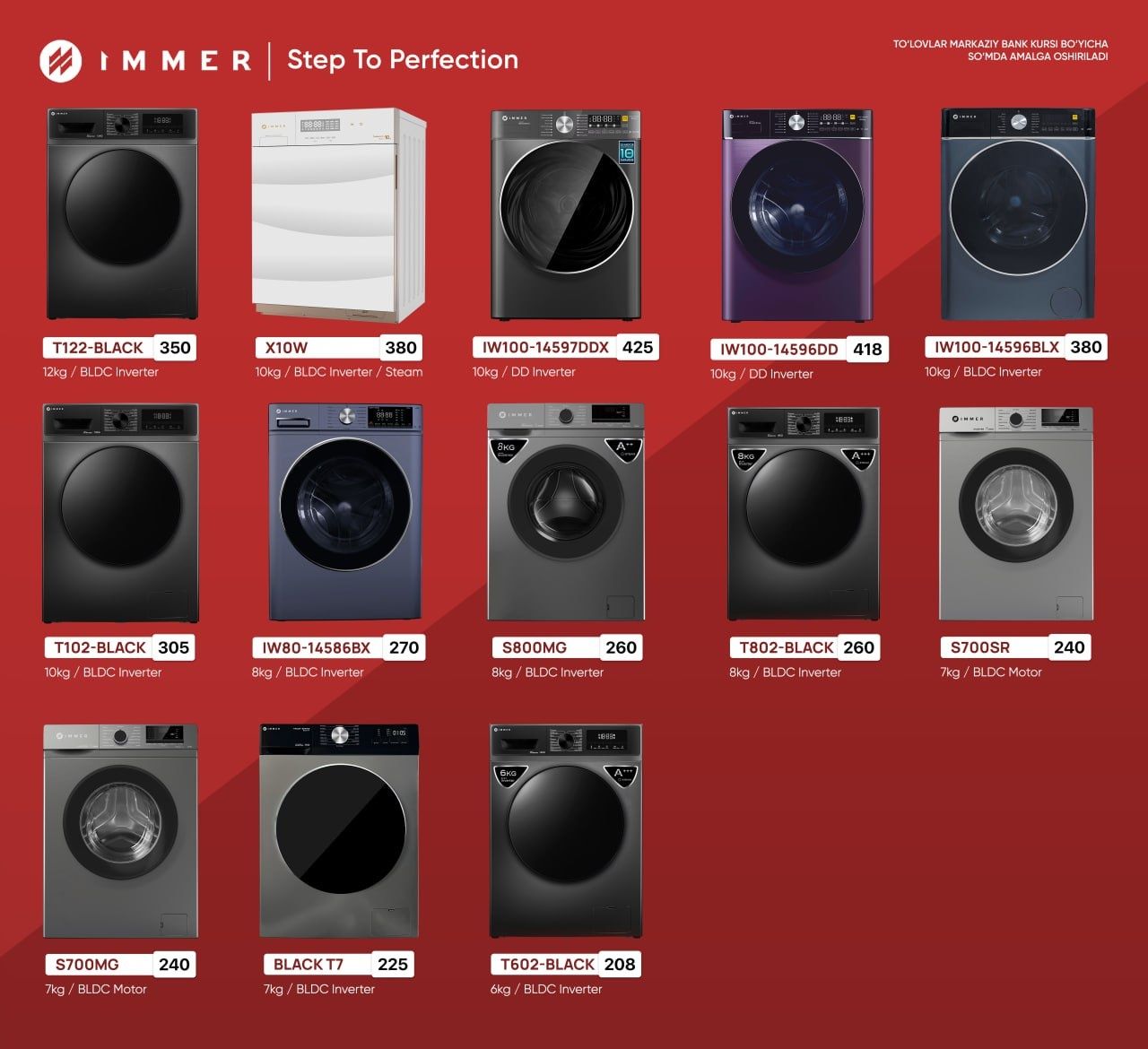Select the S700MG washer image
The image size is (1148, 1049).
point(120,831)
